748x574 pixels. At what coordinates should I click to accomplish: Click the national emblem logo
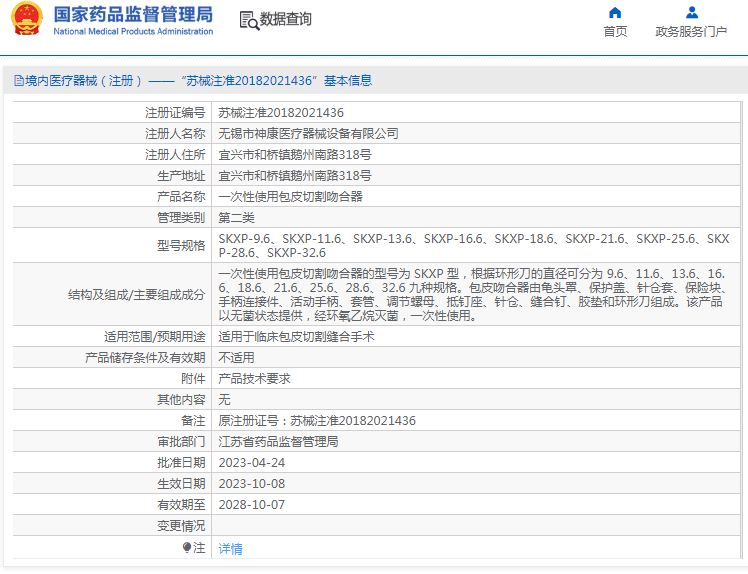point(27,19)
